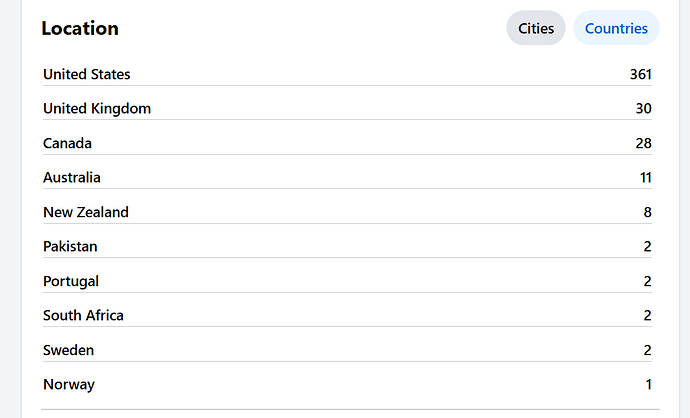The width and height of the screenshot is (690, 418).
Task: Click the Location section heading
Action: (80, 28)
